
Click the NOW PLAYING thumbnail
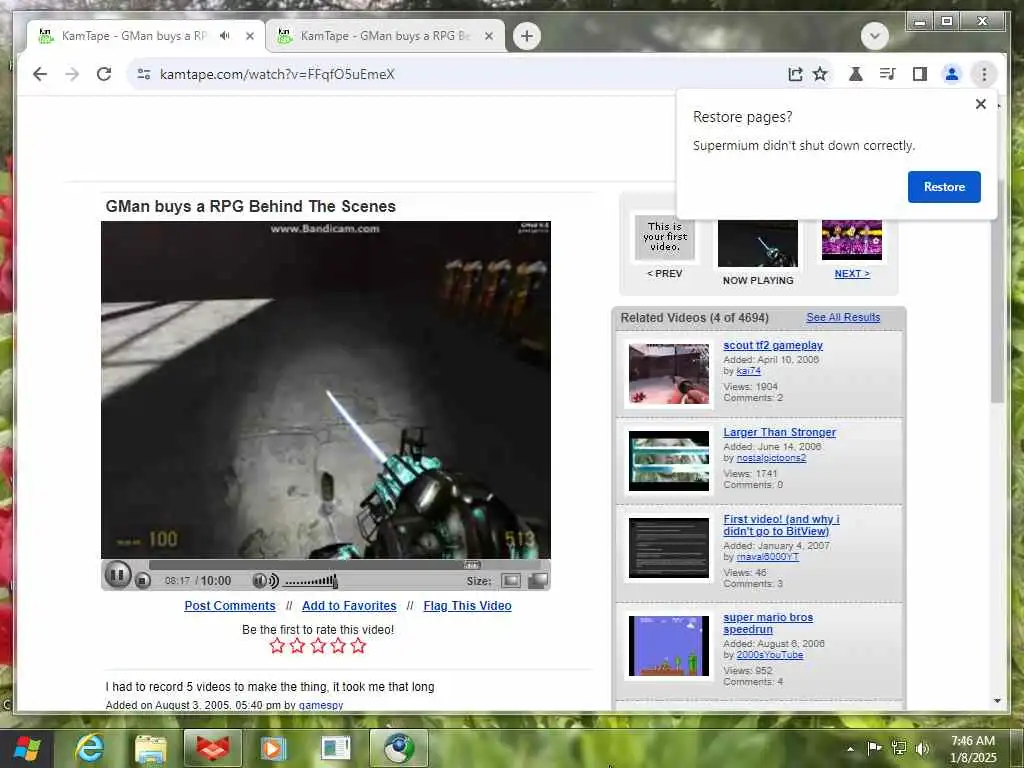pyautogui.click(x=758, y=243)
